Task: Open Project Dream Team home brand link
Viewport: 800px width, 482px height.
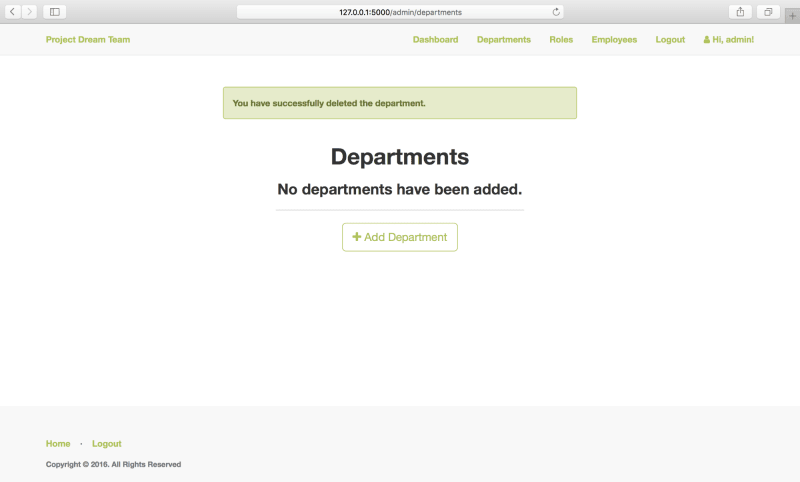Action: pos(88,39)
